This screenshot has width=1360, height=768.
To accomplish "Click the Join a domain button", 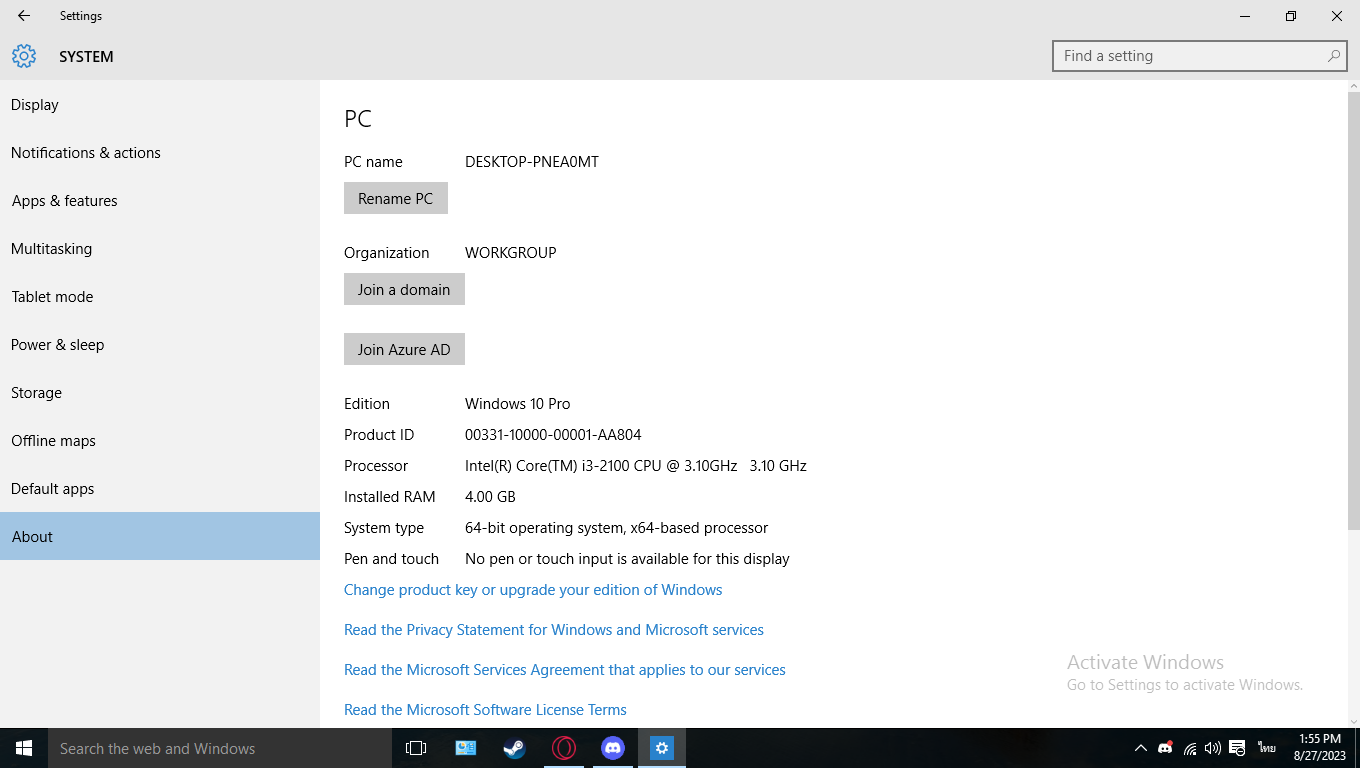I will (x=404, y=289).
